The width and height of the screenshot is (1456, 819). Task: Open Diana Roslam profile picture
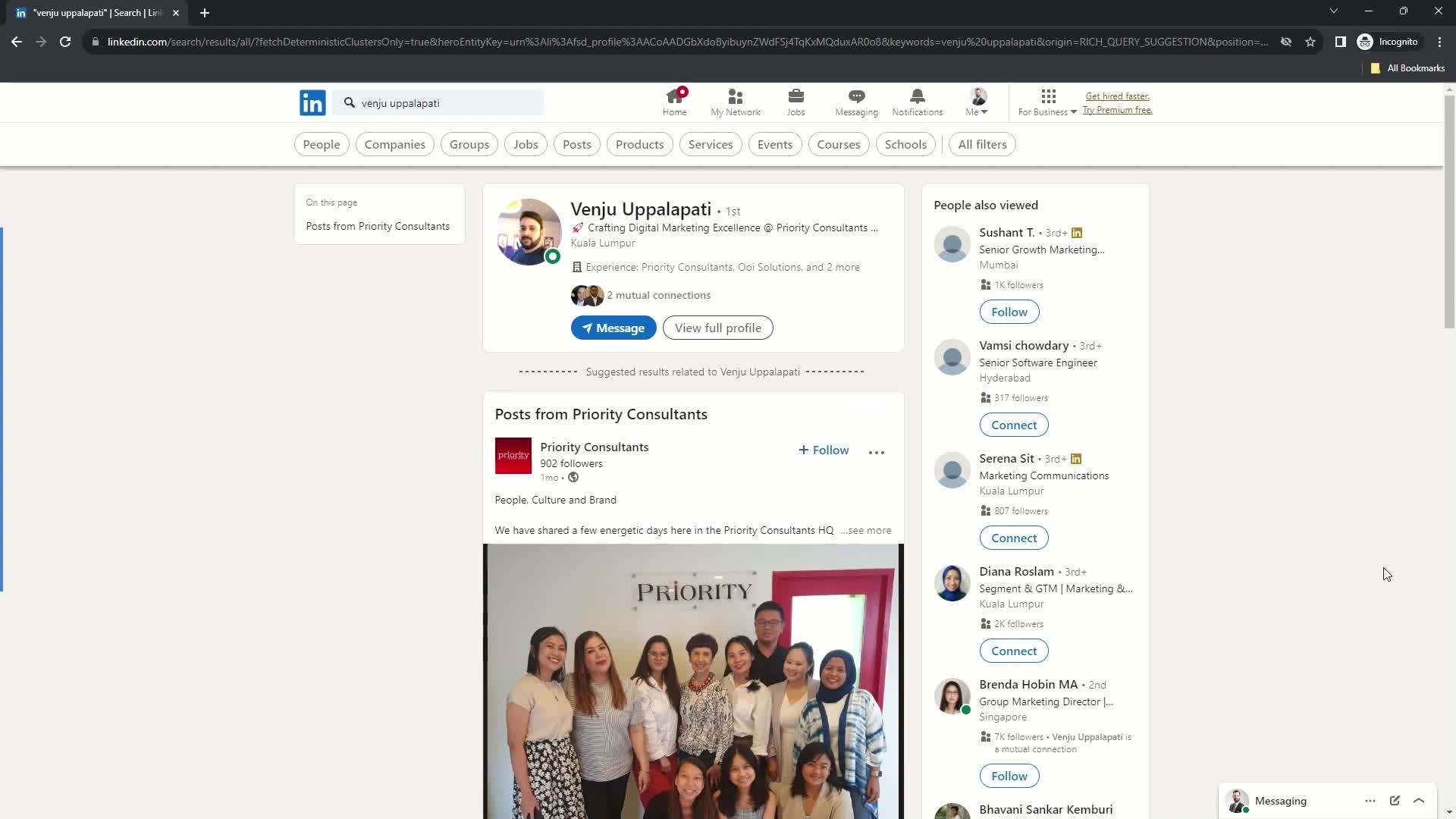tap(952, 583)
